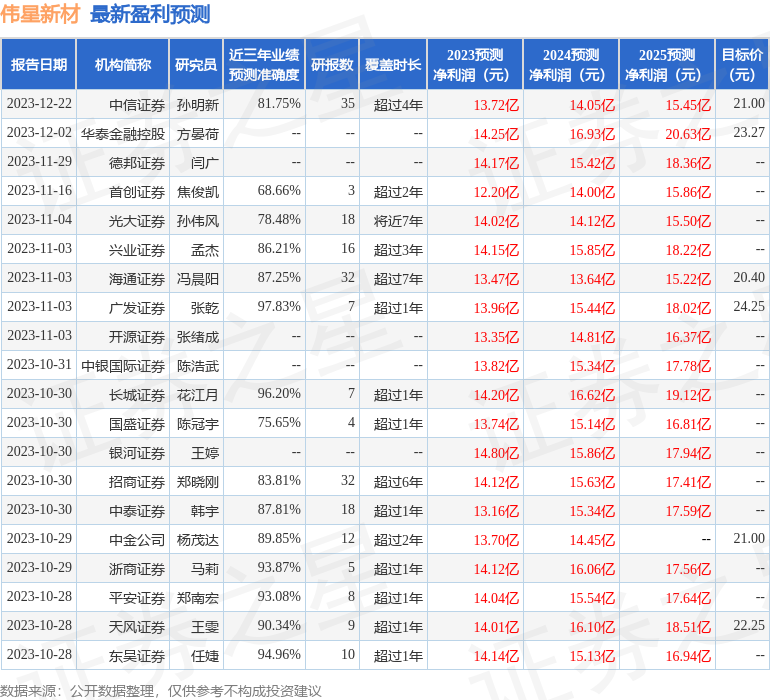The width and height of the screenshot is (770, 700).
Task: Click the 覆盖时长 column header
Action: [x=393, y=64]
